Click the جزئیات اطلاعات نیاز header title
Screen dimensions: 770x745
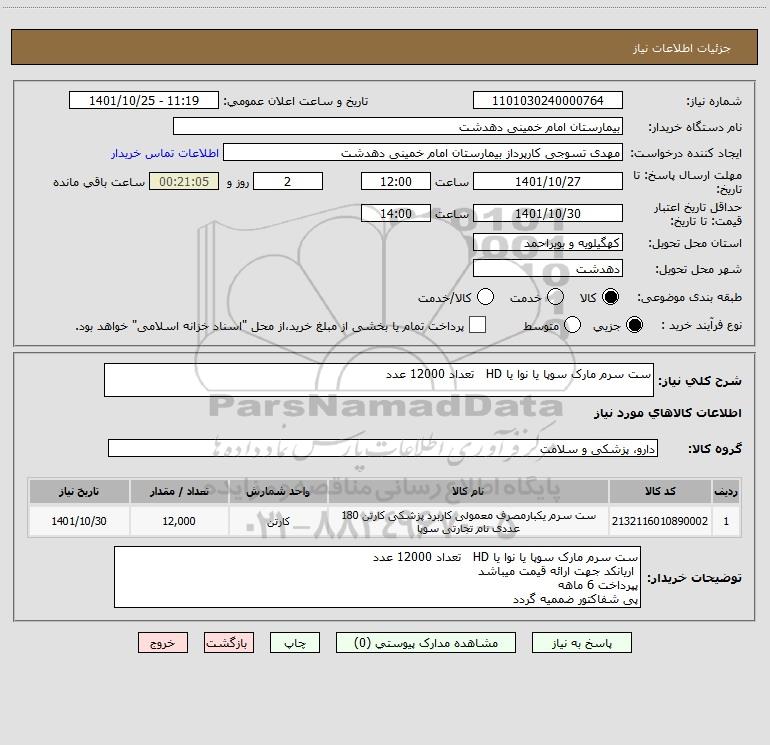(682, 48)
